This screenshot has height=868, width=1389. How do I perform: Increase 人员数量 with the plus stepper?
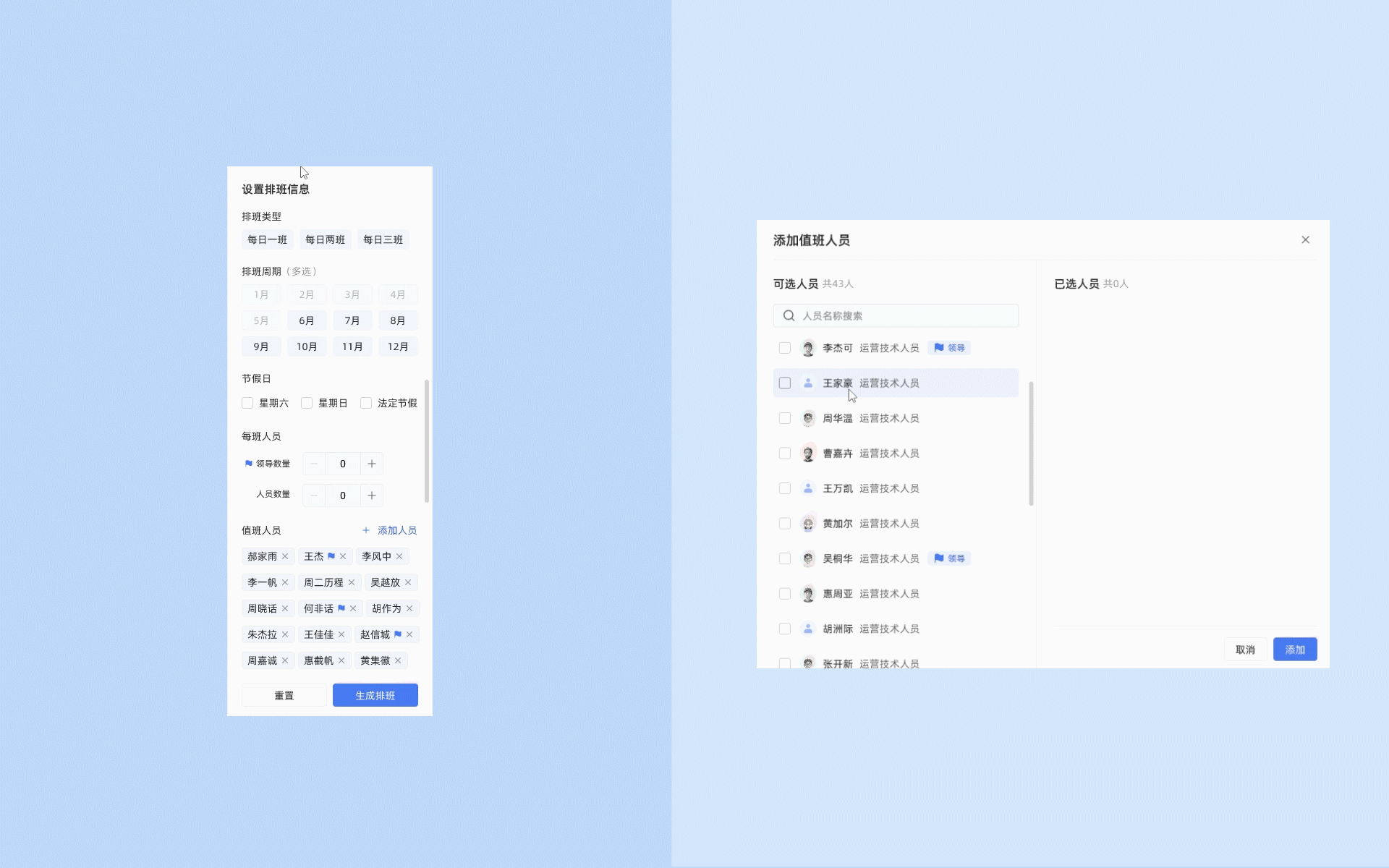click(x=372, y=495)
